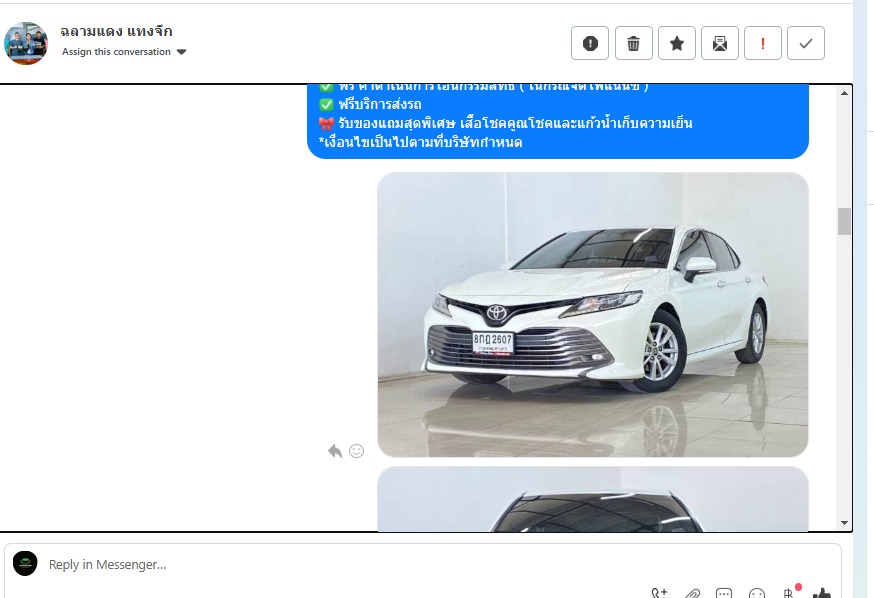React to photo with emoji icon
This screenshot has width=874, height=598.
[x=356, y=451]
